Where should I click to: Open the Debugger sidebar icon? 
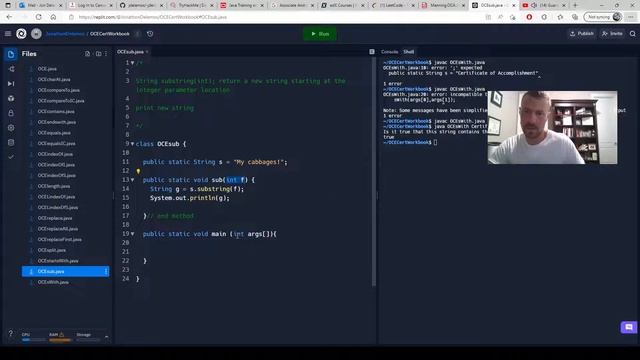coord(11,84)
